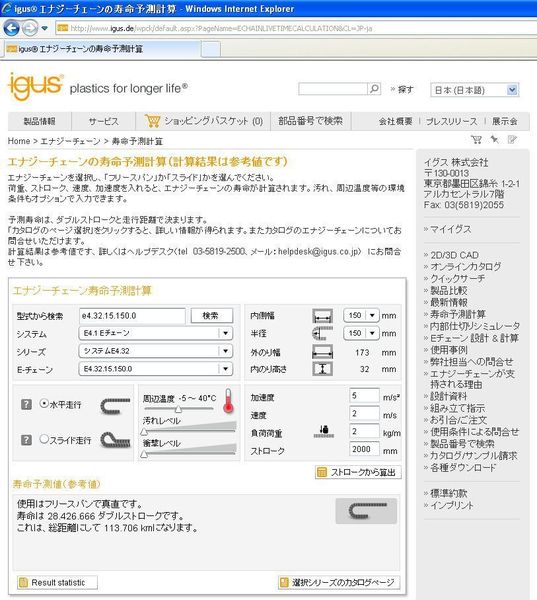Open a new blank browser tab
This screenshot has height=600, width=537.
[211, 49]
